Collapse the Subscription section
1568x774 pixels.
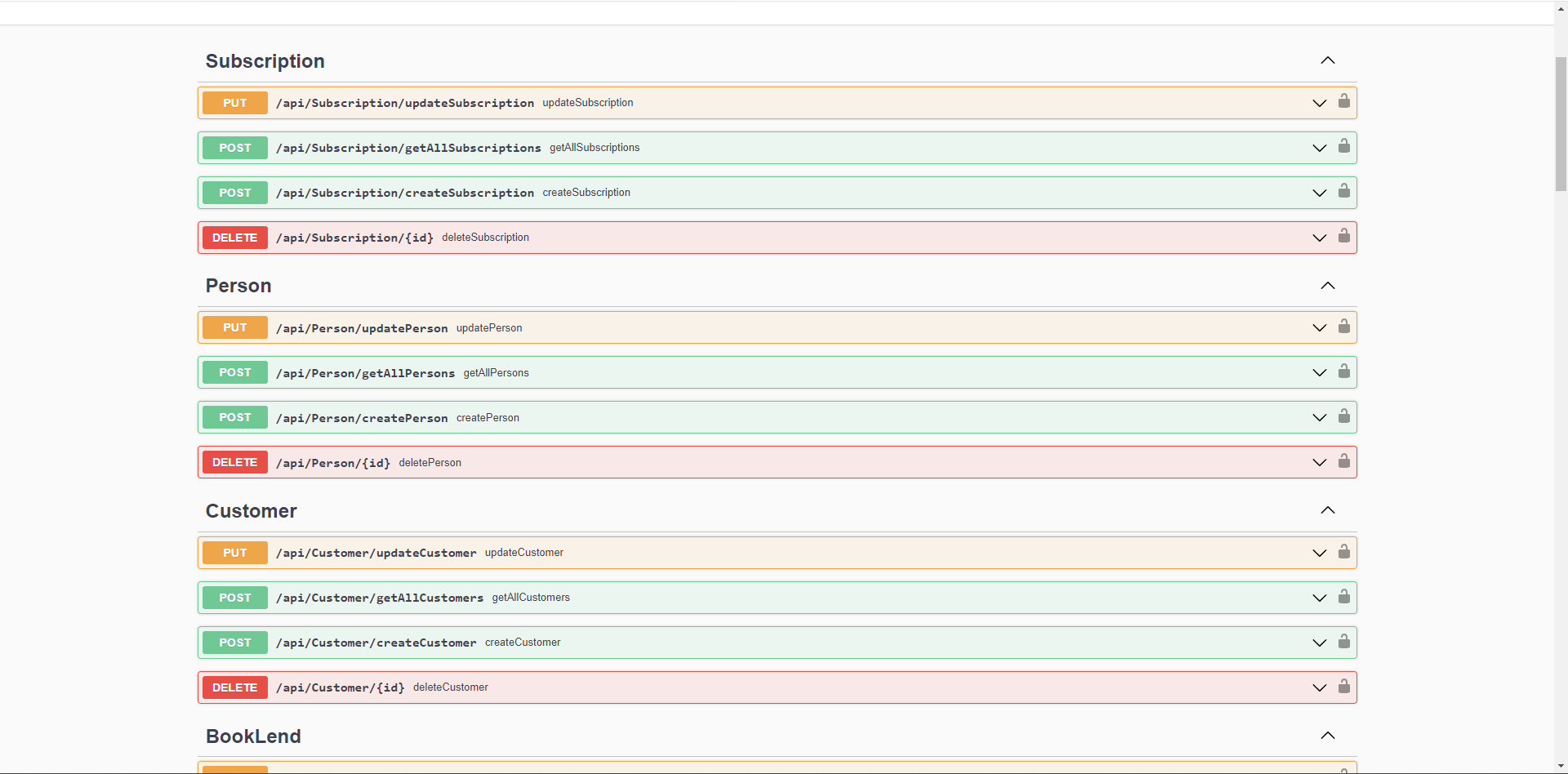[x=1328, y=60]
